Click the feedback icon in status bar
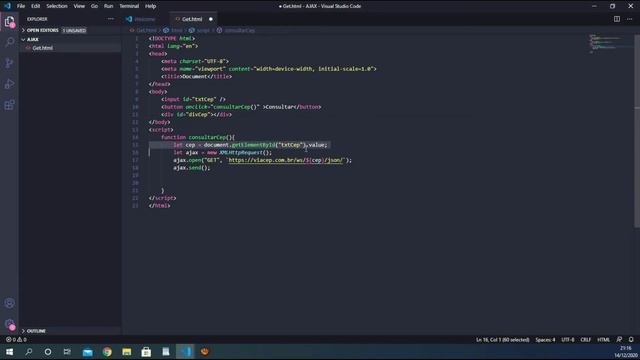Screen dimensions: 640x360 pyautogui.click(x=619, y=340)
